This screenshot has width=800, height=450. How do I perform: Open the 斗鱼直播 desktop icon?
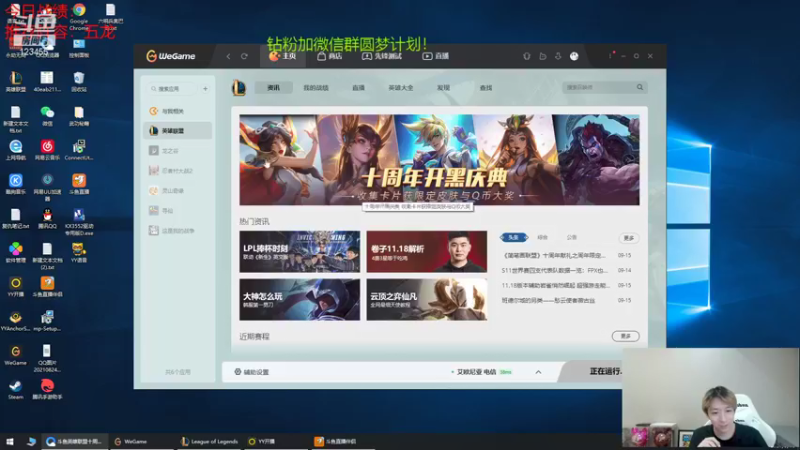coord(79,184)
